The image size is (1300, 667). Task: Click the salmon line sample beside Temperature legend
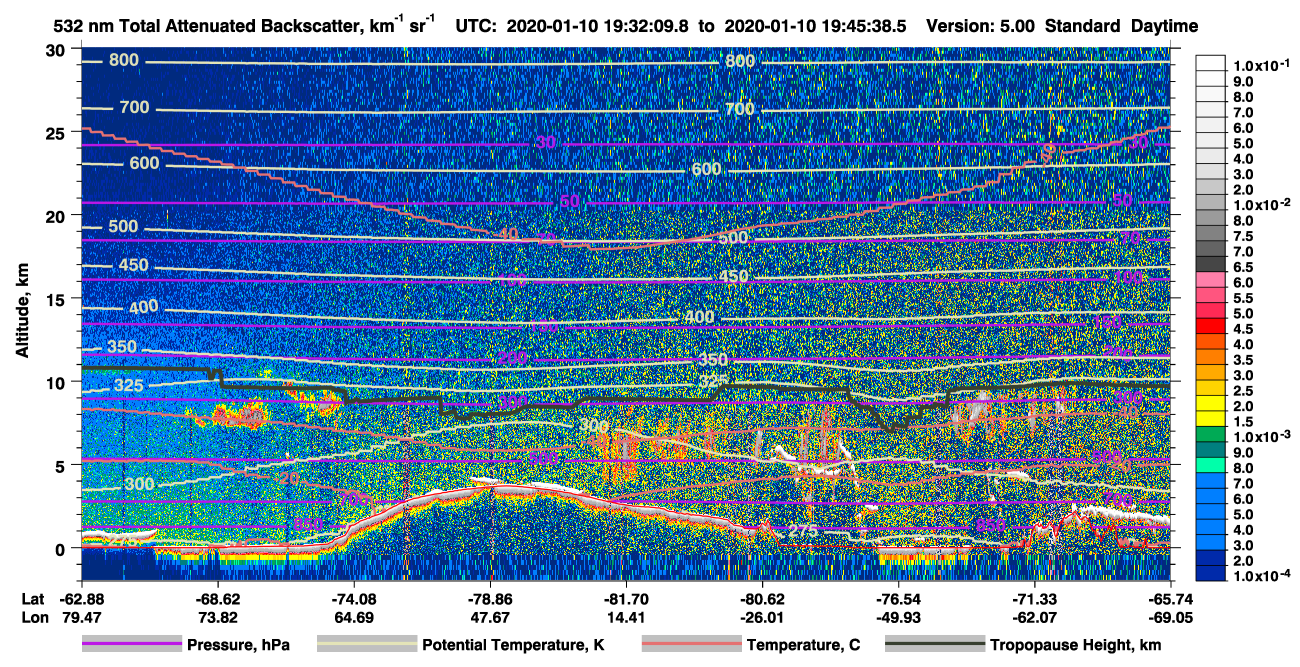(691, 645)
